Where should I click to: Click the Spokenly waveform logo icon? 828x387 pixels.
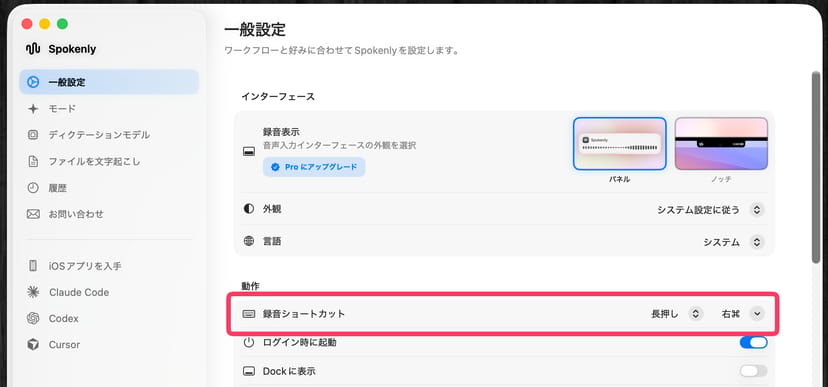(33, 49)
